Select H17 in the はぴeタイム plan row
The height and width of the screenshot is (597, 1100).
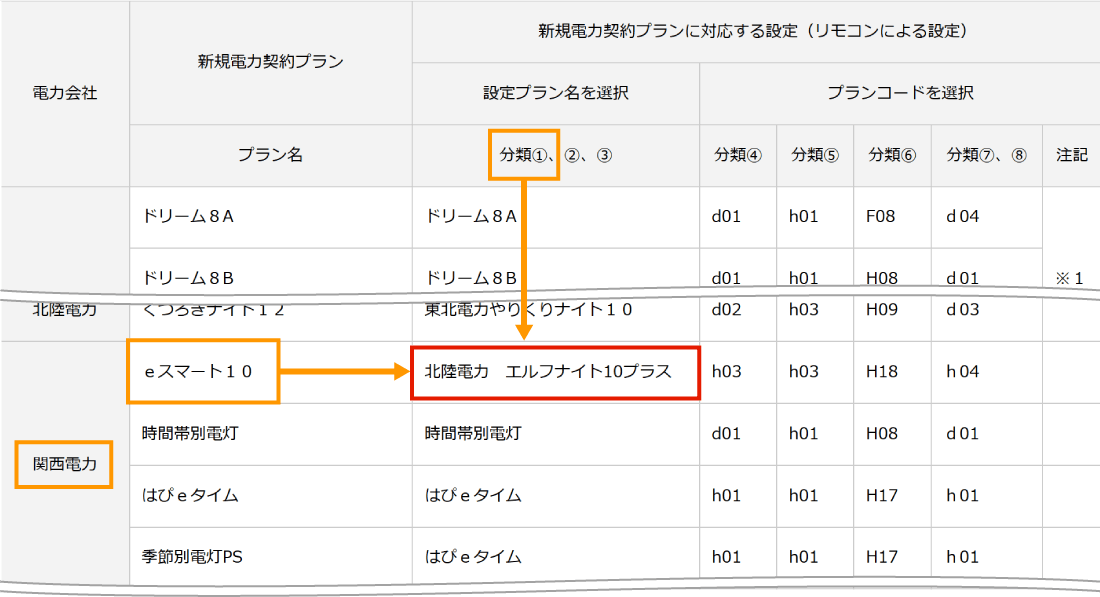tap(881, 495)
